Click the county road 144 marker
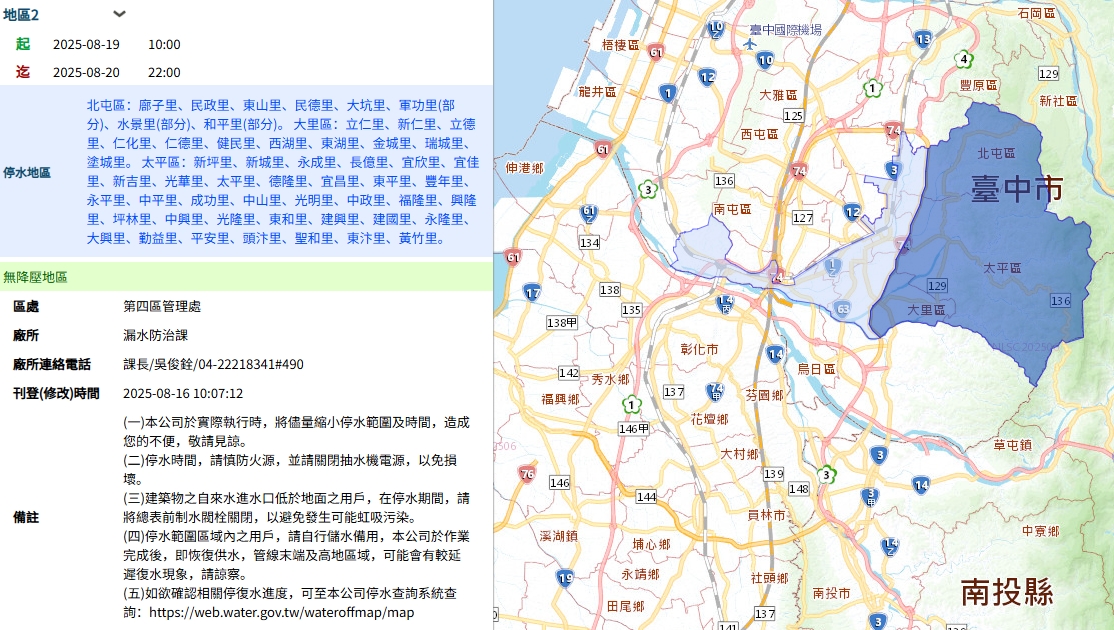 pos(646,497)
